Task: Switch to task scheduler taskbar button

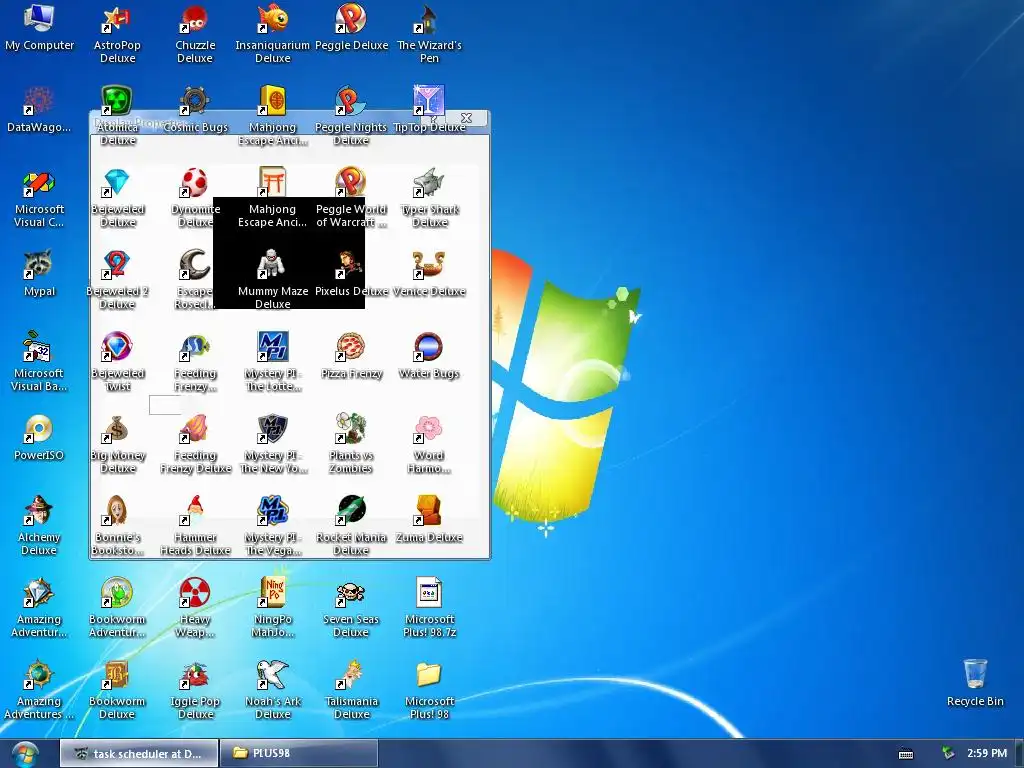Action: (139, 753)
